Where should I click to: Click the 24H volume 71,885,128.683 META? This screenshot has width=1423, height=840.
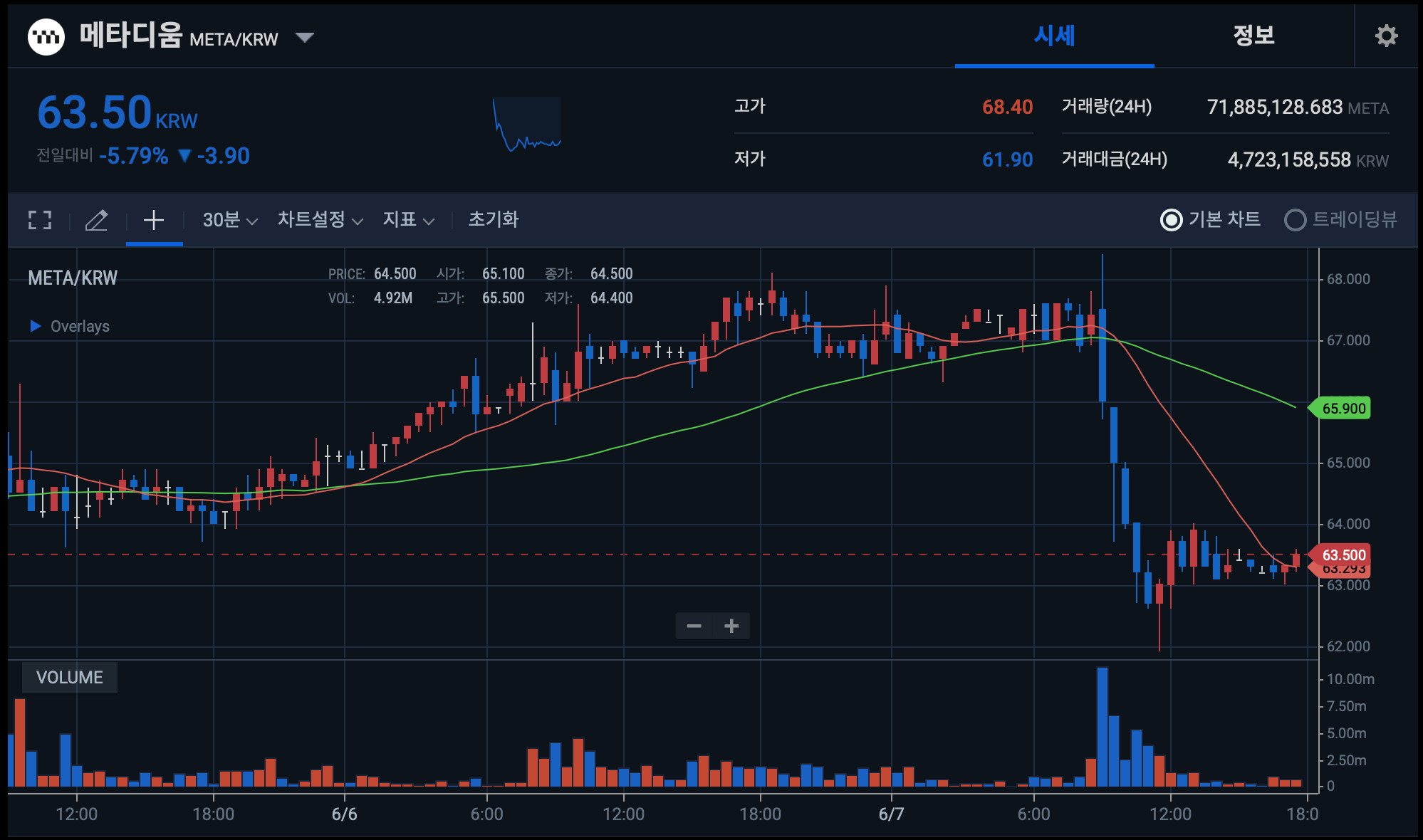click(x=1298, y=107)
